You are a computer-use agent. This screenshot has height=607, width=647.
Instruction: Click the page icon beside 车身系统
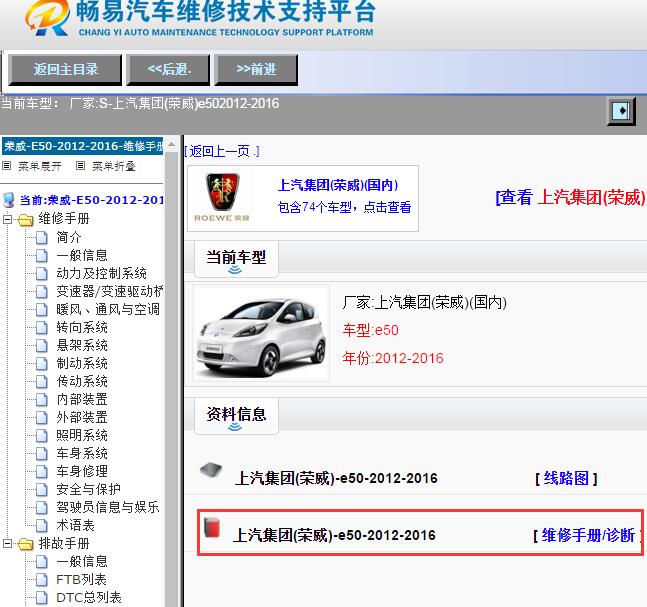pyautogui.click(x=42, y=453)
